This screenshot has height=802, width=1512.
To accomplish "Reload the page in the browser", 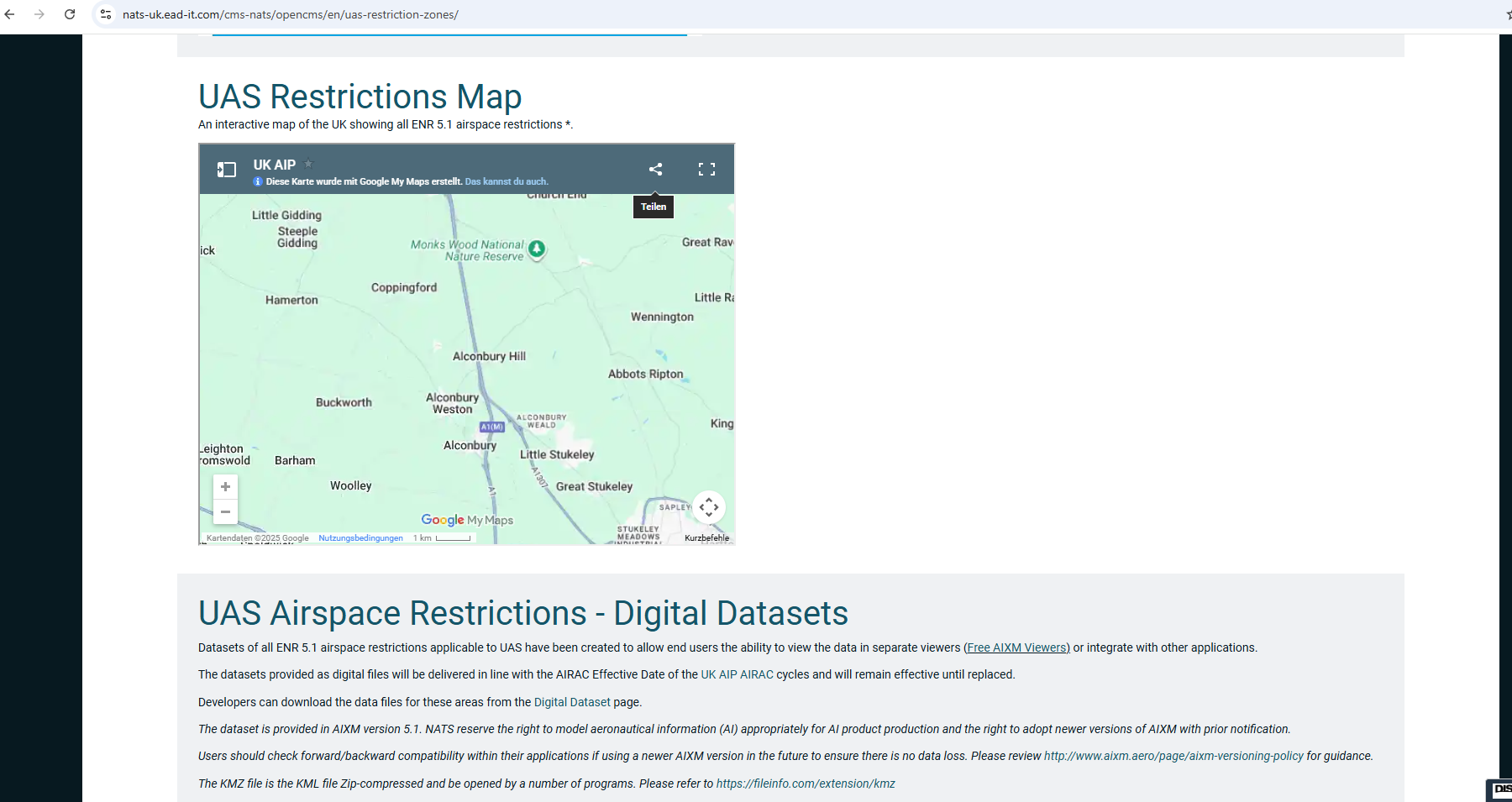I will coord(70,14).
